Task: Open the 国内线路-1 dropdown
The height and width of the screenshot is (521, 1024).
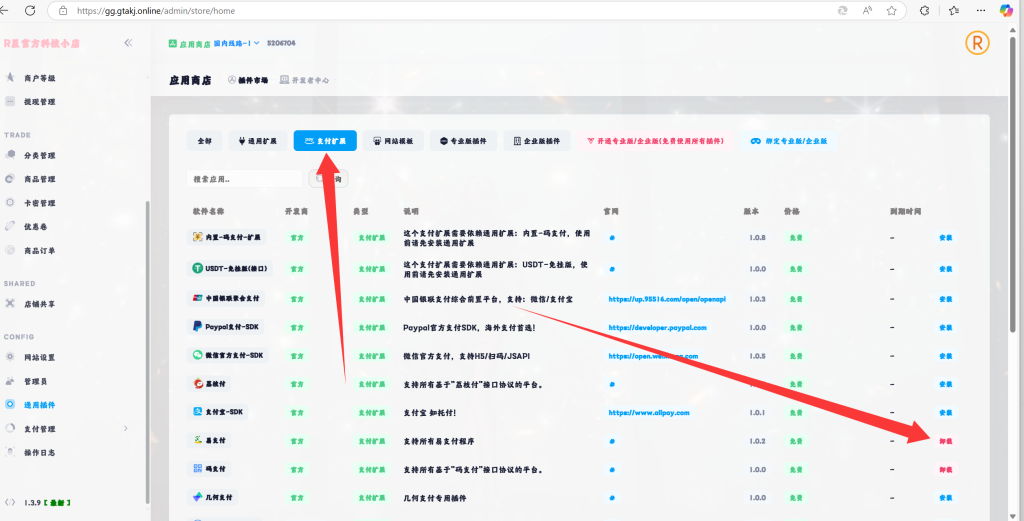Action: [234, 43]
